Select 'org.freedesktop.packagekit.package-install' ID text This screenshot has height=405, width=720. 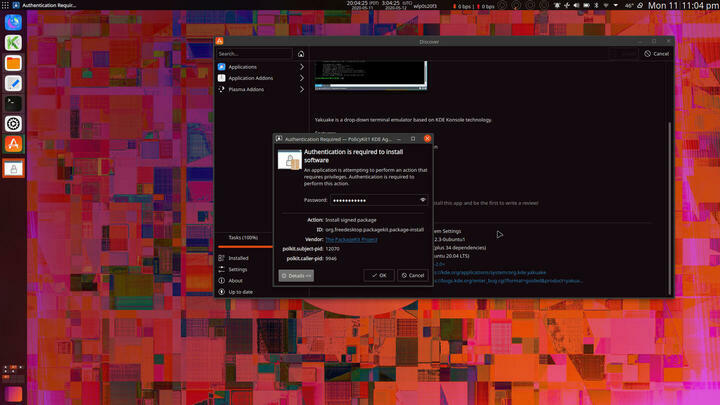pyautogui.click(x=374, y=230)
